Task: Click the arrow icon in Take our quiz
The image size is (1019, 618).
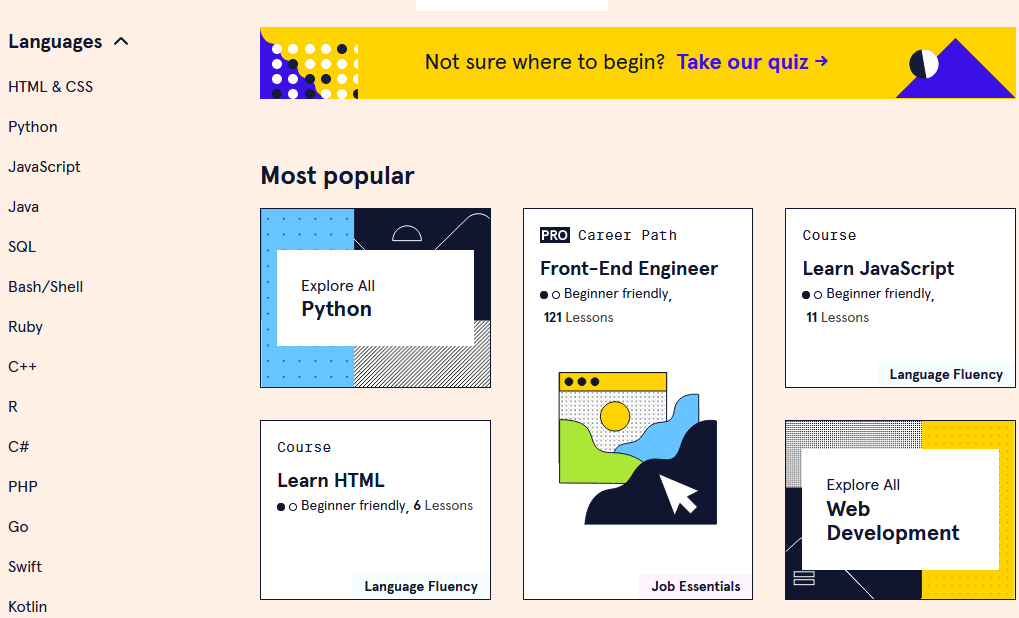Action: [823, 62]
